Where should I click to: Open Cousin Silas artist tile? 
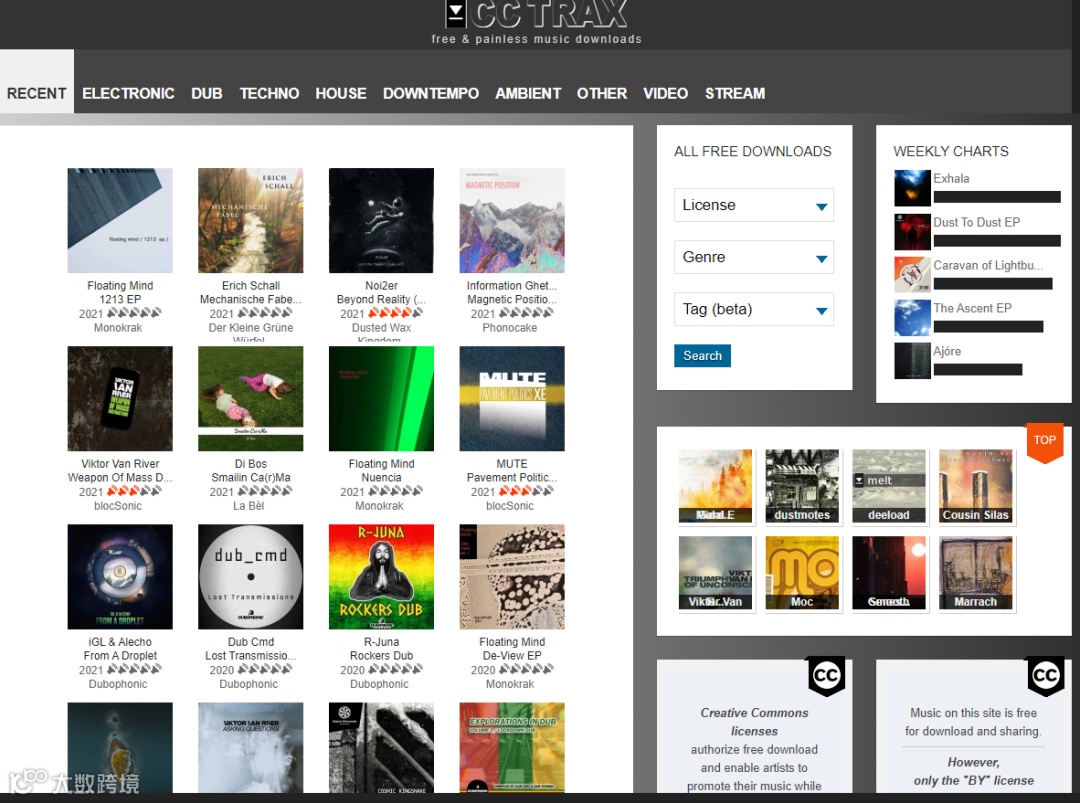[x=975, y=486]
